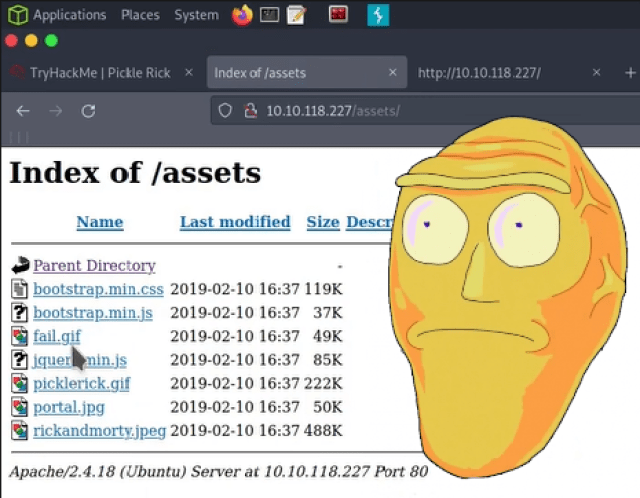Open fail.gif file link

[57, 336]
